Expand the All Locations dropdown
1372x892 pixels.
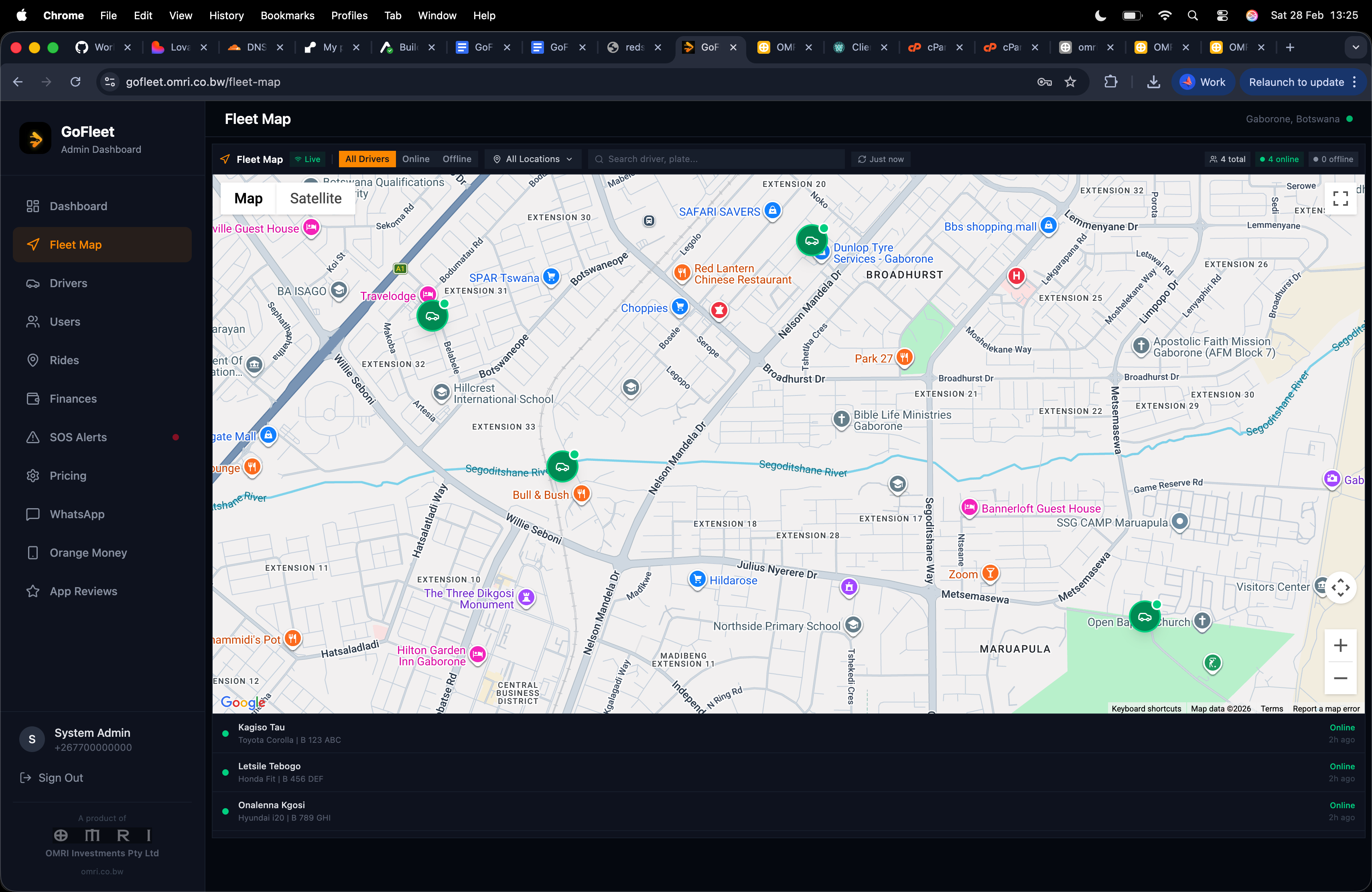pos(533,159)
